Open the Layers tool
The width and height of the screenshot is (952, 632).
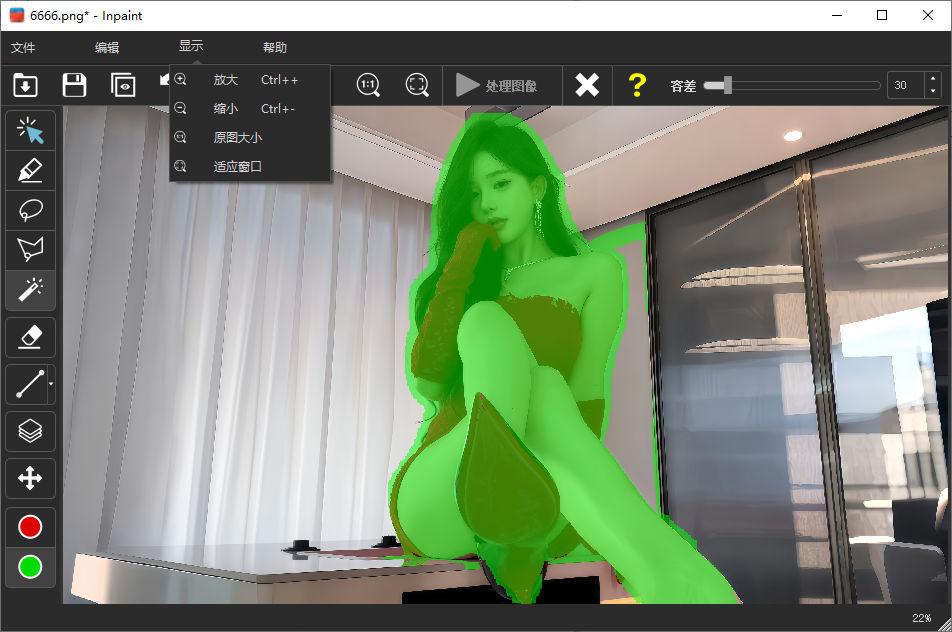(30, 431)
